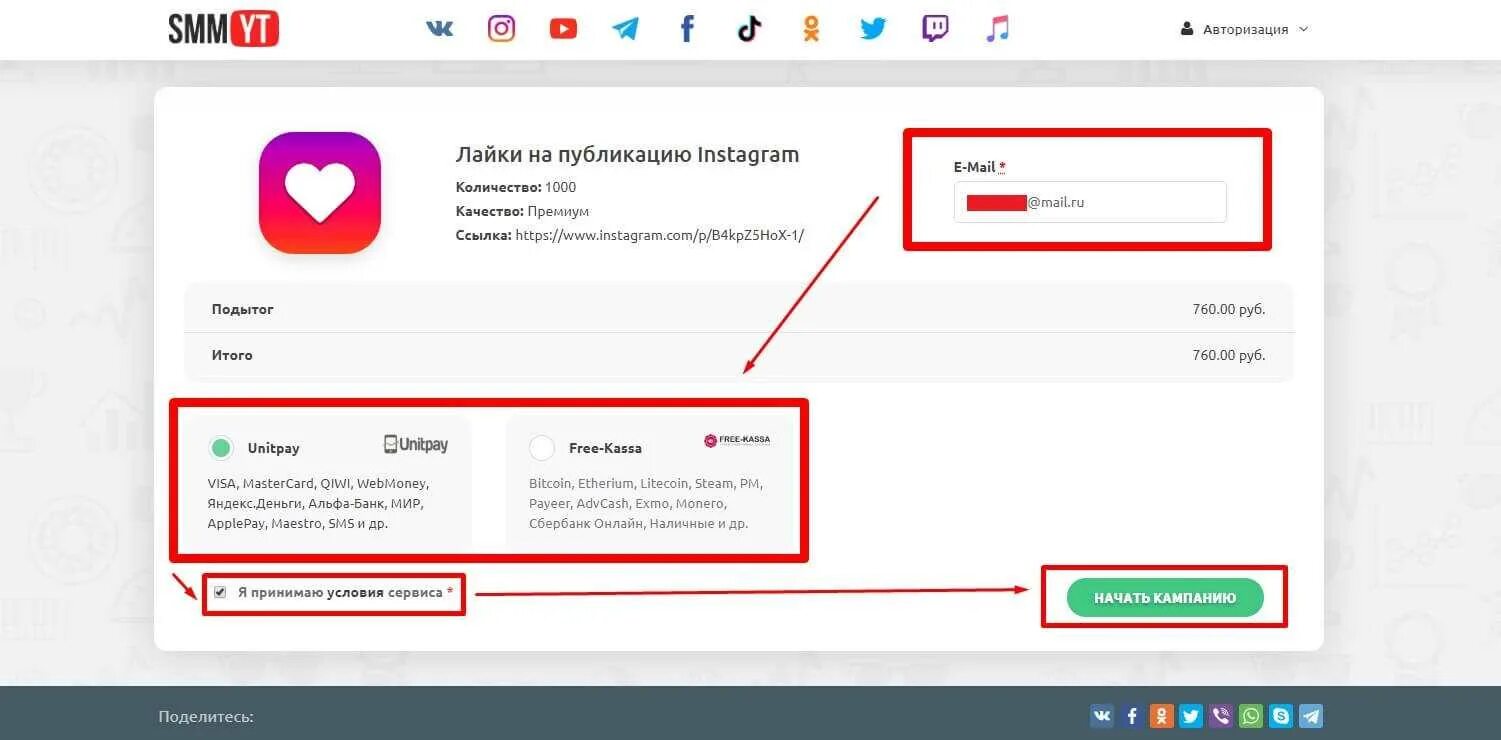1501x740 pixels.
Task: Open the Instagram icon in top navigation
Action: click(x=501, y=28)
